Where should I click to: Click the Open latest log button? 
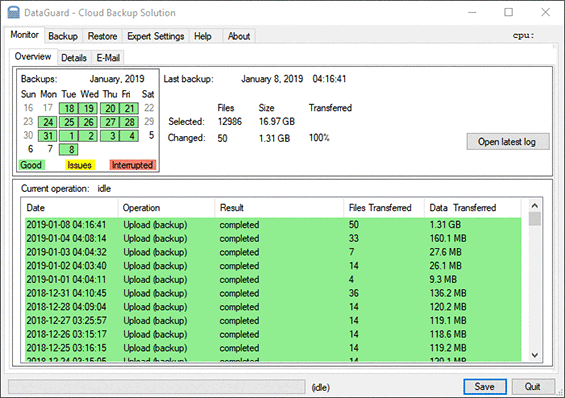pos(508,142)
